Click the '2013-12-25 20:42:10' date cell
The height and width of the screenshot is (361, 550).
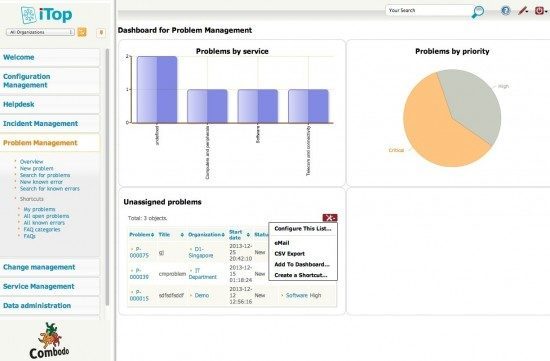[241, 252]
